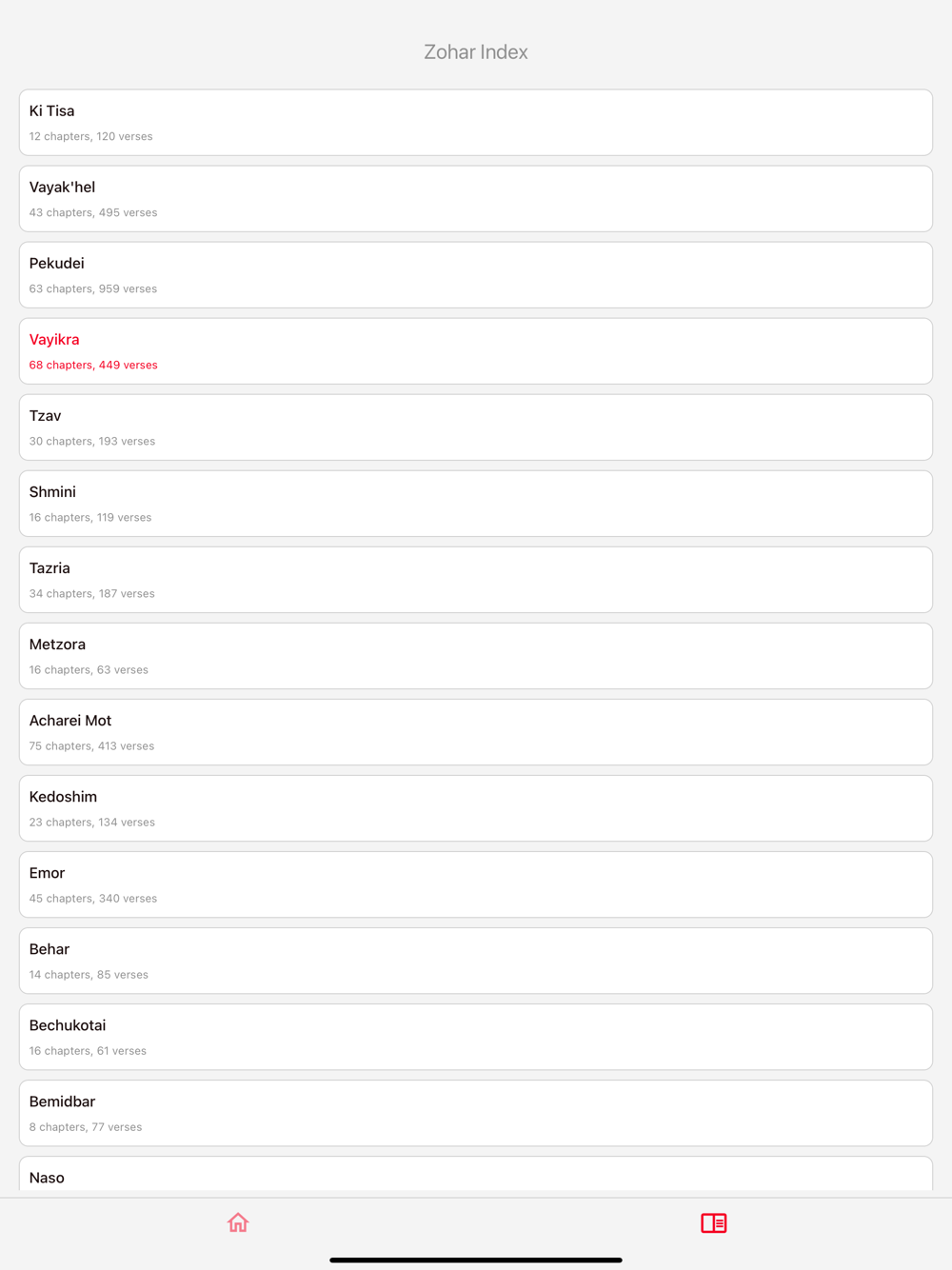Open the Behar entry

pos(476,961)
